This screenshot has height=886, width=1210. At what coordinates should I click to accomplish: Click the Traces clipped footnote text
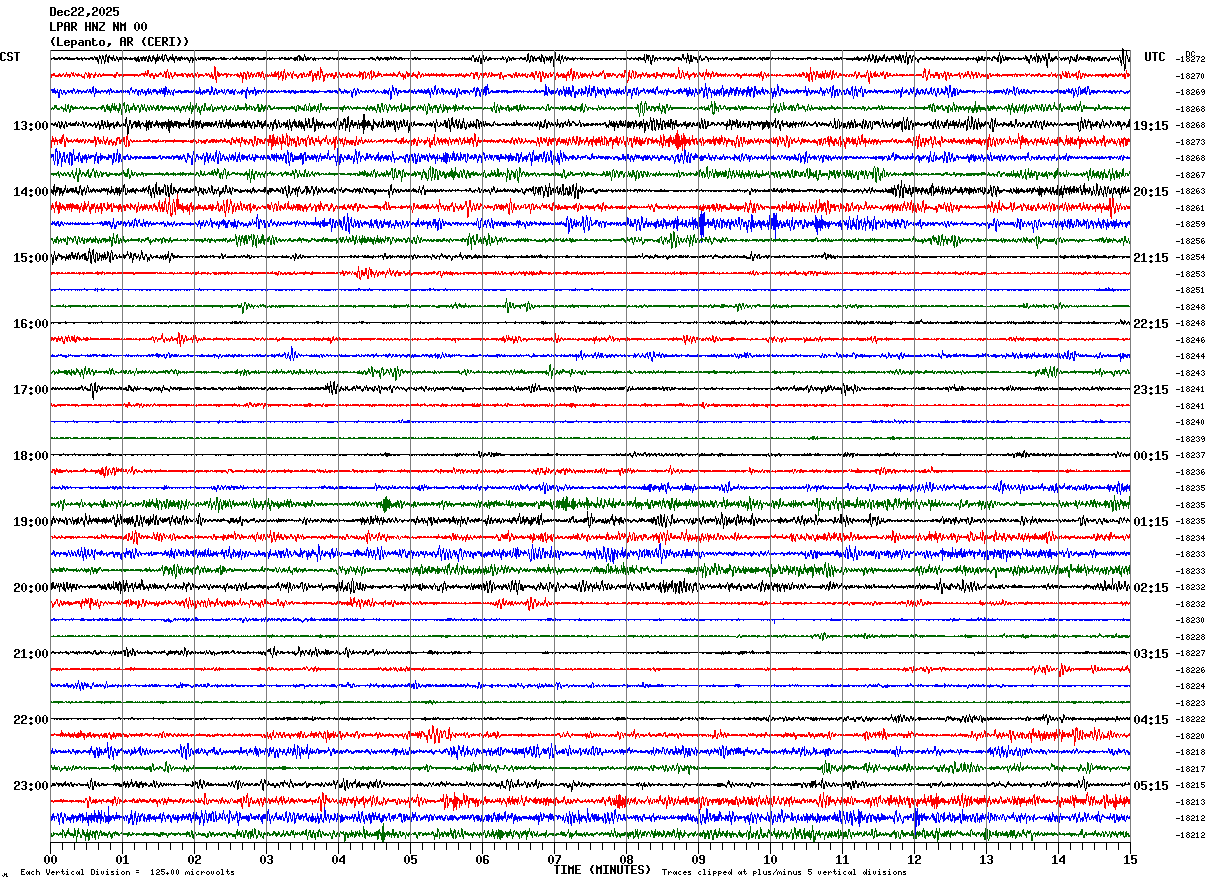coord(784,872)
